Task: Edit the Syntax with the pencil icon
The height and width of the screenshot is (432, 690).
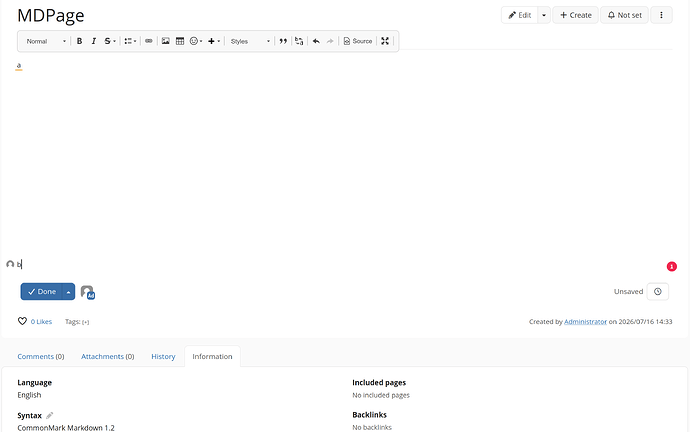Action: click(50, 415)
